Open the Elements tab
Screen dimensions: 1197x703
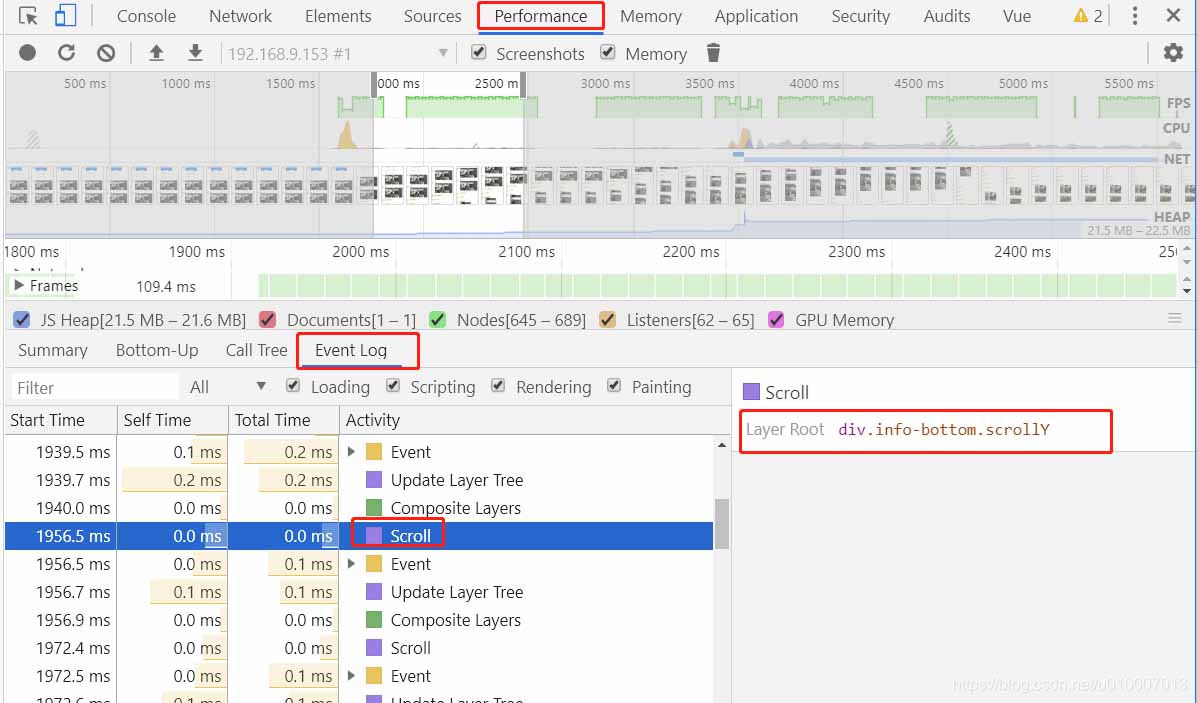(338, 16)
